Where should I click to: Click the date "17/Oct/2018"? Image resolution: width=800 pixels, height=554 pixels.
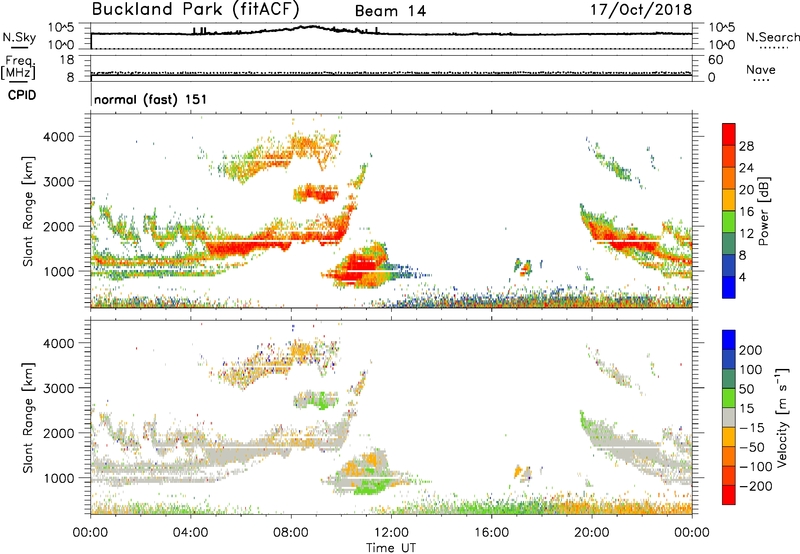[641, 10]
